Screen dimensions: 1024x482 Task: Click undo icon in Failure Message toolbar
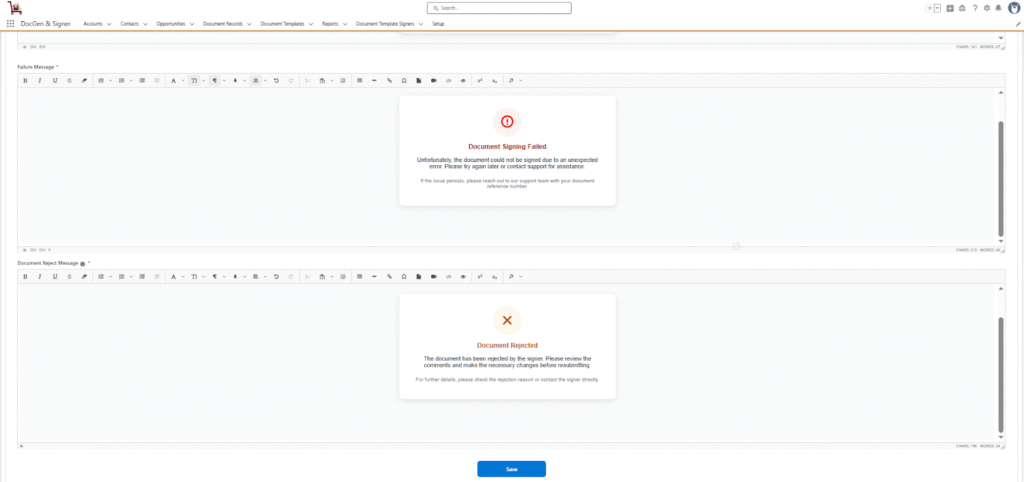pos(276,80)
